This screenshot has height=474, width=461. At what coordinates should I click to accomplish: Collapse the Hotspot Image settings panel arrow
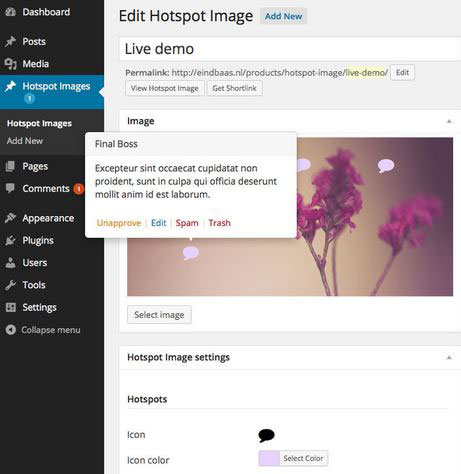pos(449,357)
